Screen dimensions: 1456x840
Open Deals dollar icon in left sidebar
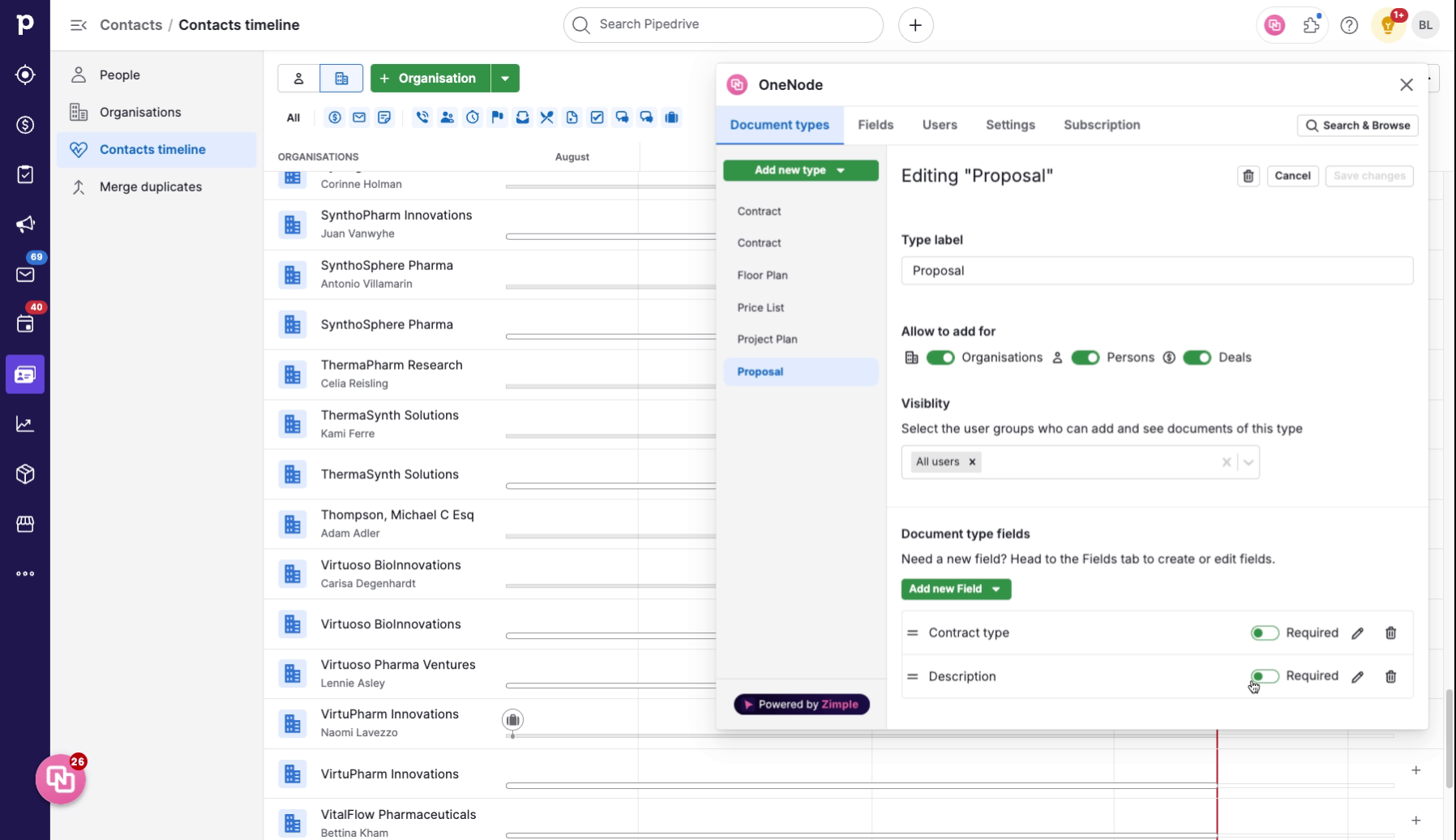(25, 125)
